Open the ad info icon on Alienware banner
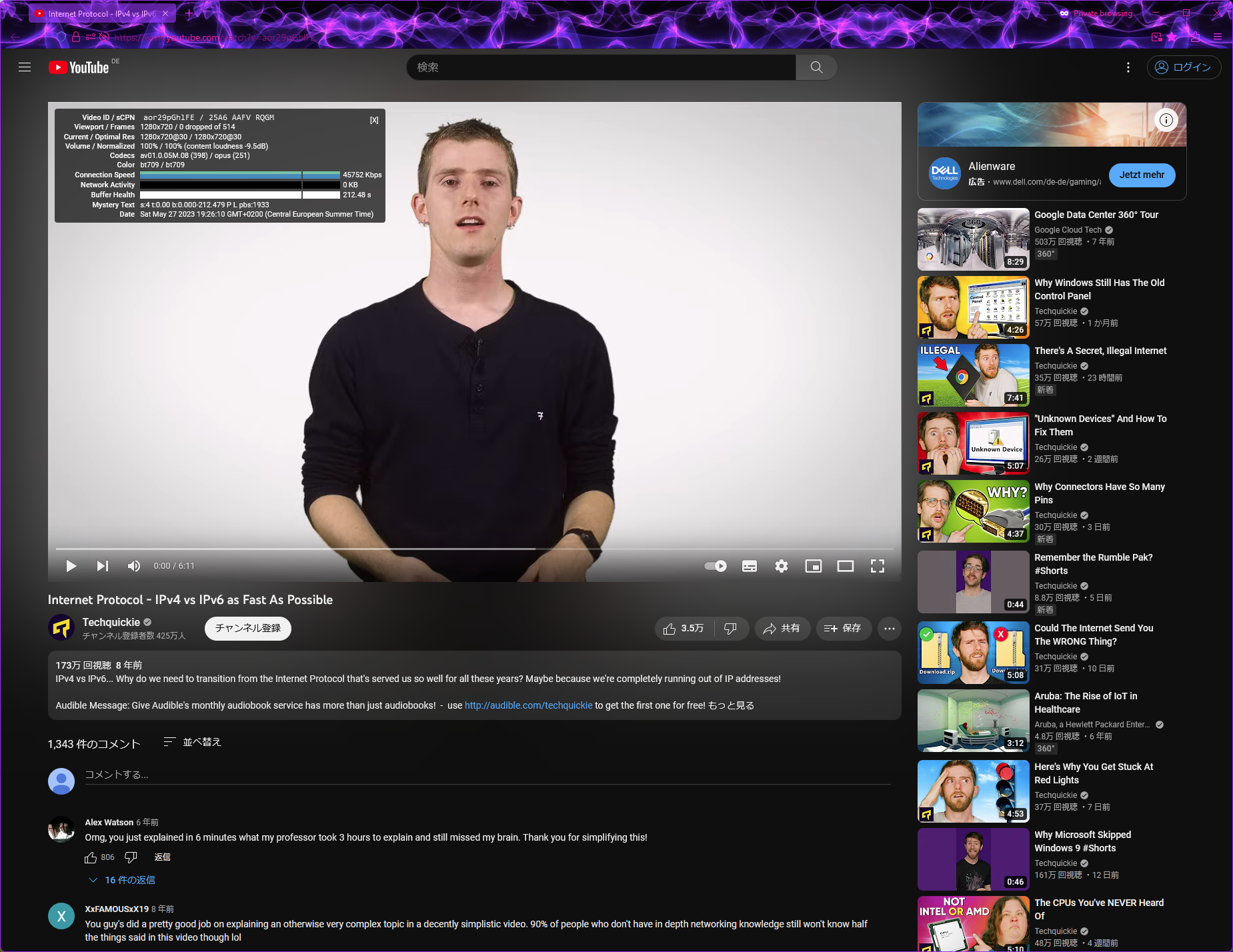 [x=1166, y=120]
